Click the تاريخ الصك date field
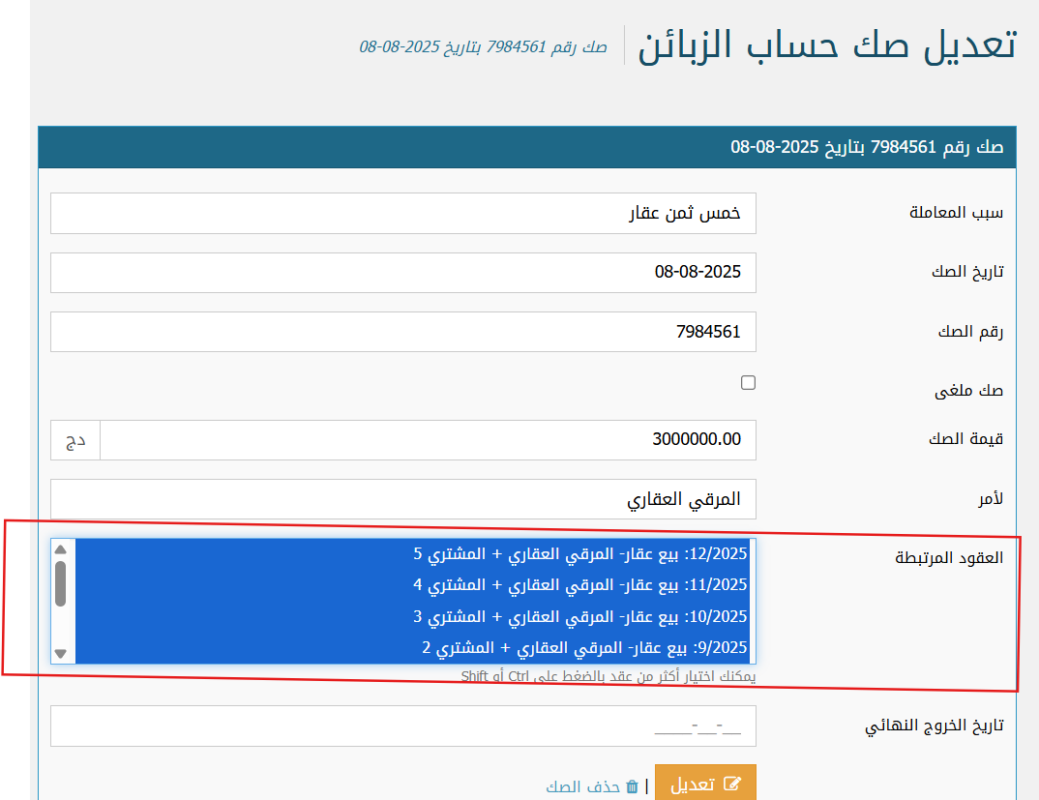Image resolution: width=1039 pixels, height=800 pixels. tap(403, 272)
